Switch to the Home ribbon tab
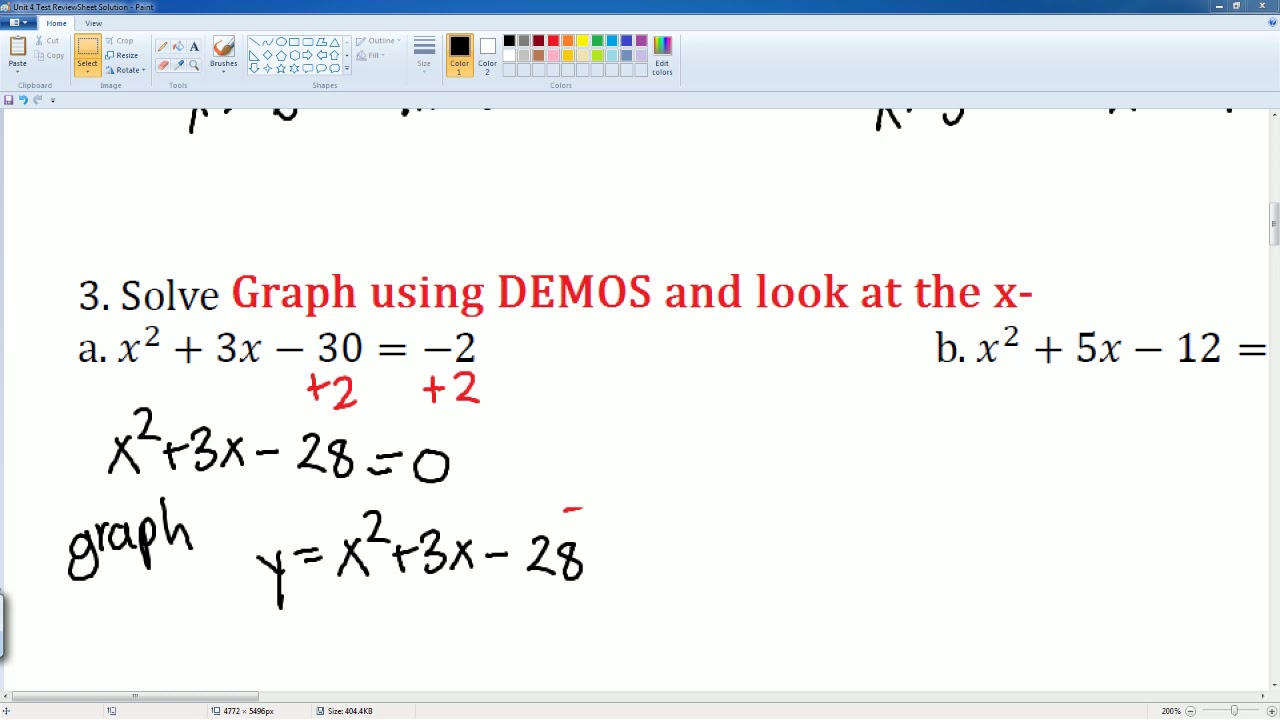The width and height of the screenshot is (1280, 720). point(56,23)
